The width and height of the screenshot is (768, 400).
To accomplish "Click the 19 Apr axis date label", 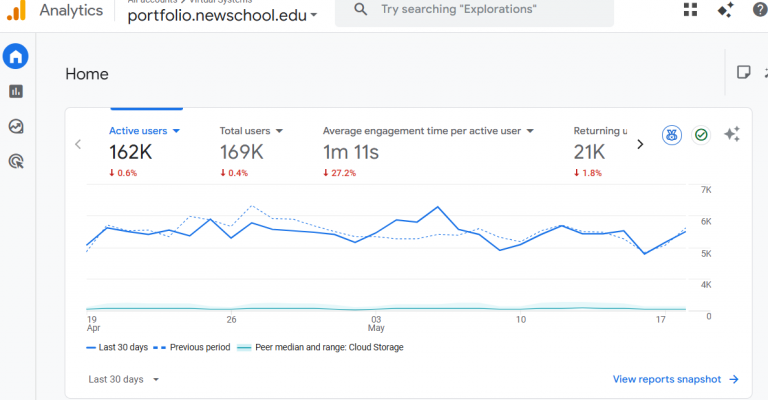I will 93,324.
